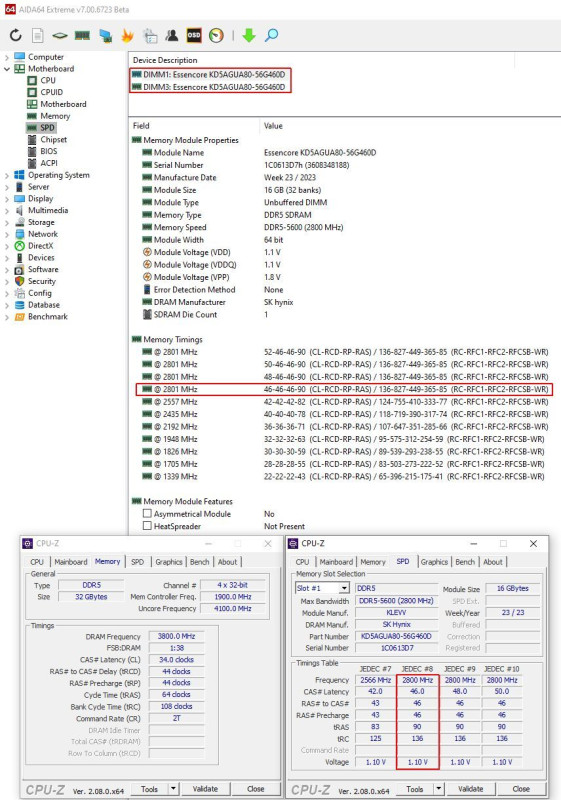Click the CAS# Latency 34.0 clocks field
This screenshot has width=561, height=800.
coord(176,659)
